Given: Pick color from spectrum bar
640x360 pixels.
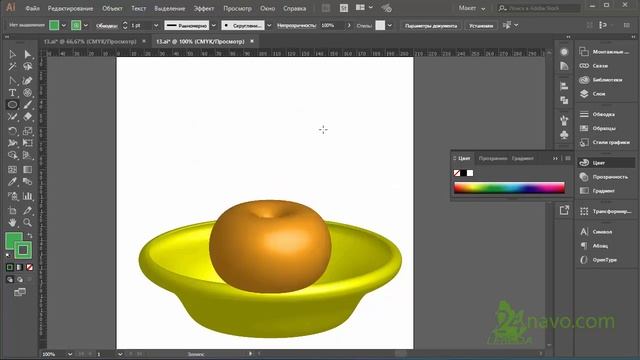Looking at the screenshot, I should coord(509,188).
